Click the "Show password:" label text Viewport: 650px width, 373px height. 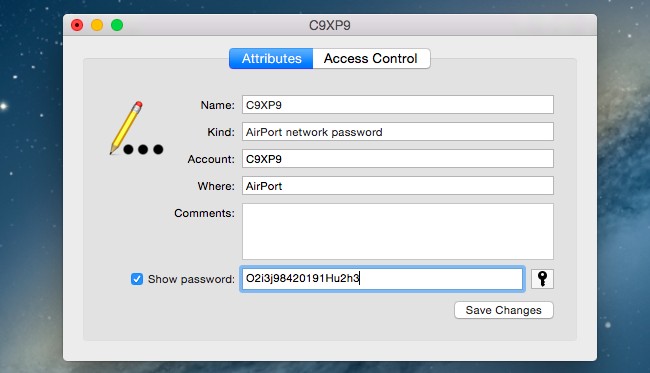coord(191,279)
